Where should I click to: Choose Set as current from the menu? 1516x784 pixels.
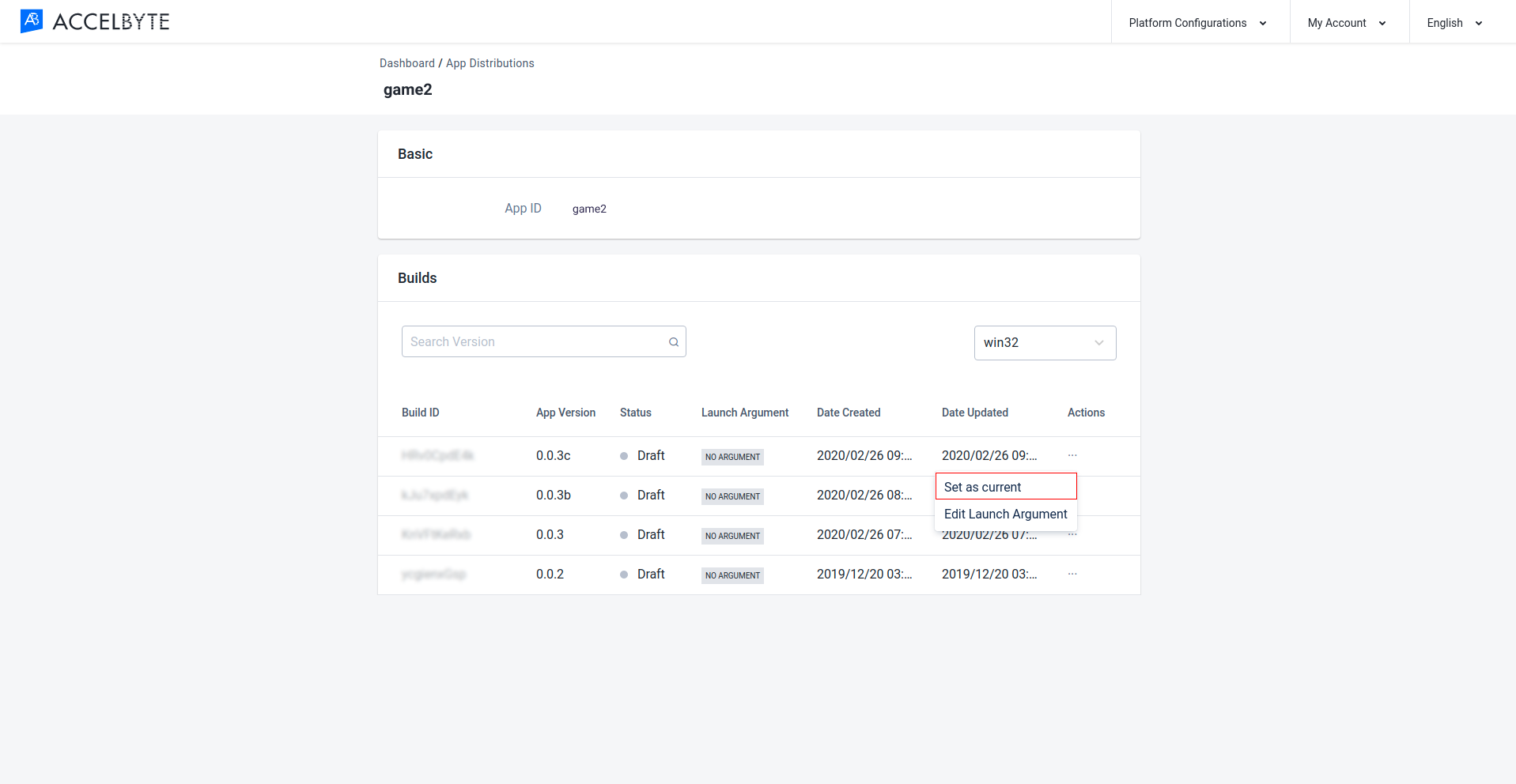(1006, 487)
